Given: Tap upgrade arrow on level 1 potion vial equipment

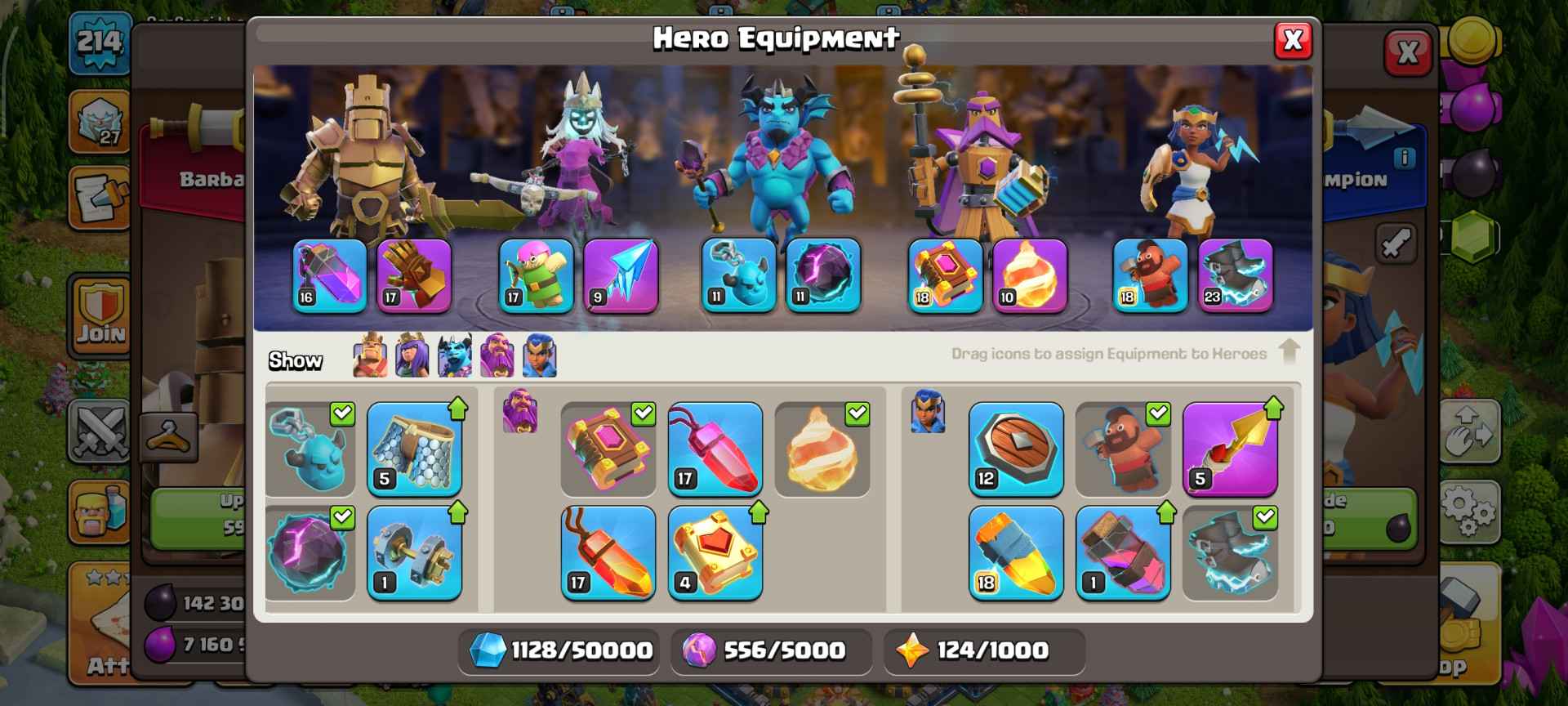Looking at the screenshot, I should coord(1167,512).
